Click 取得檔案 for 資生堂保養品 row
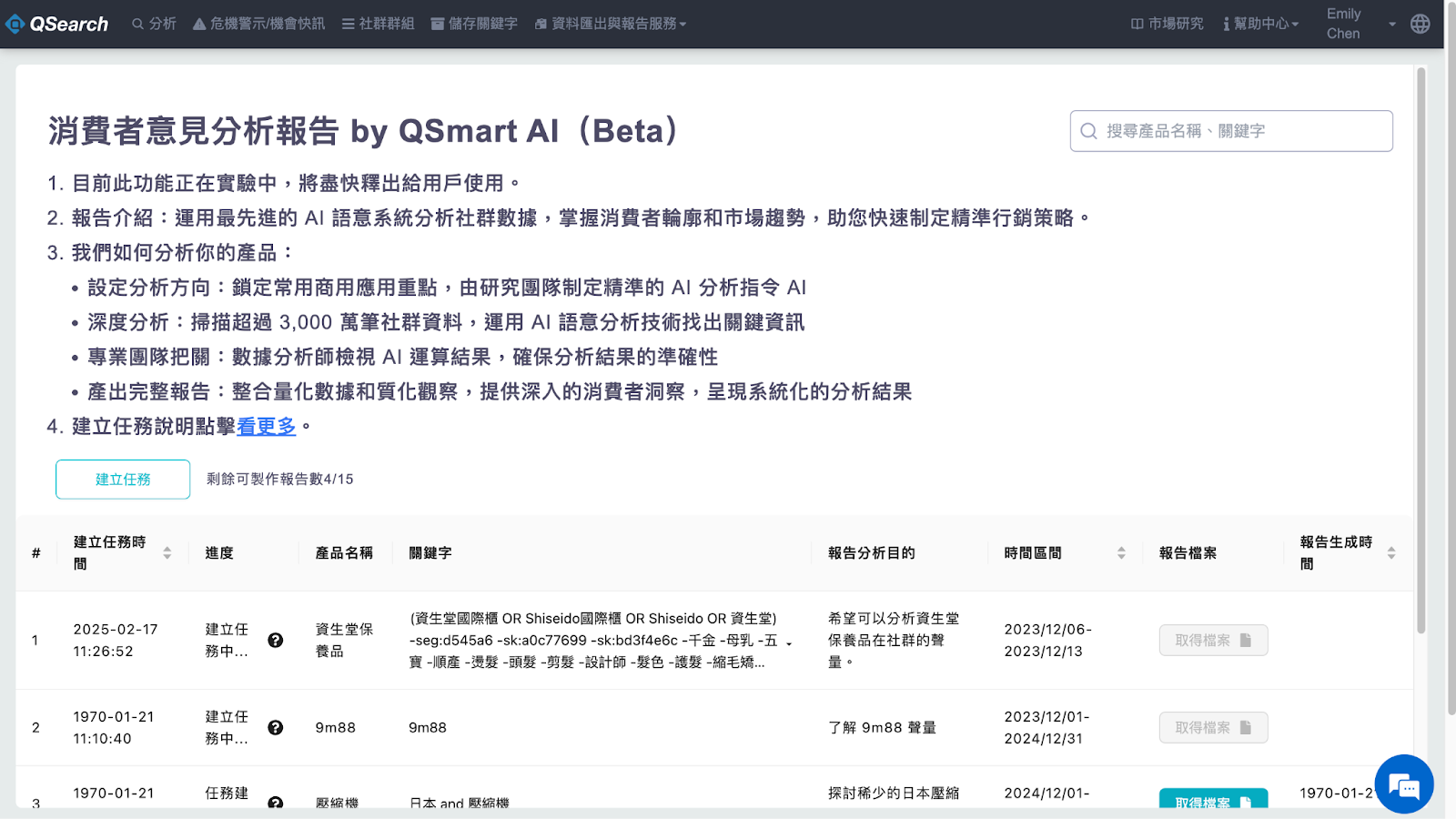Image resolution: width=1456 pixels, height=819 pixels. (1213, 641)
